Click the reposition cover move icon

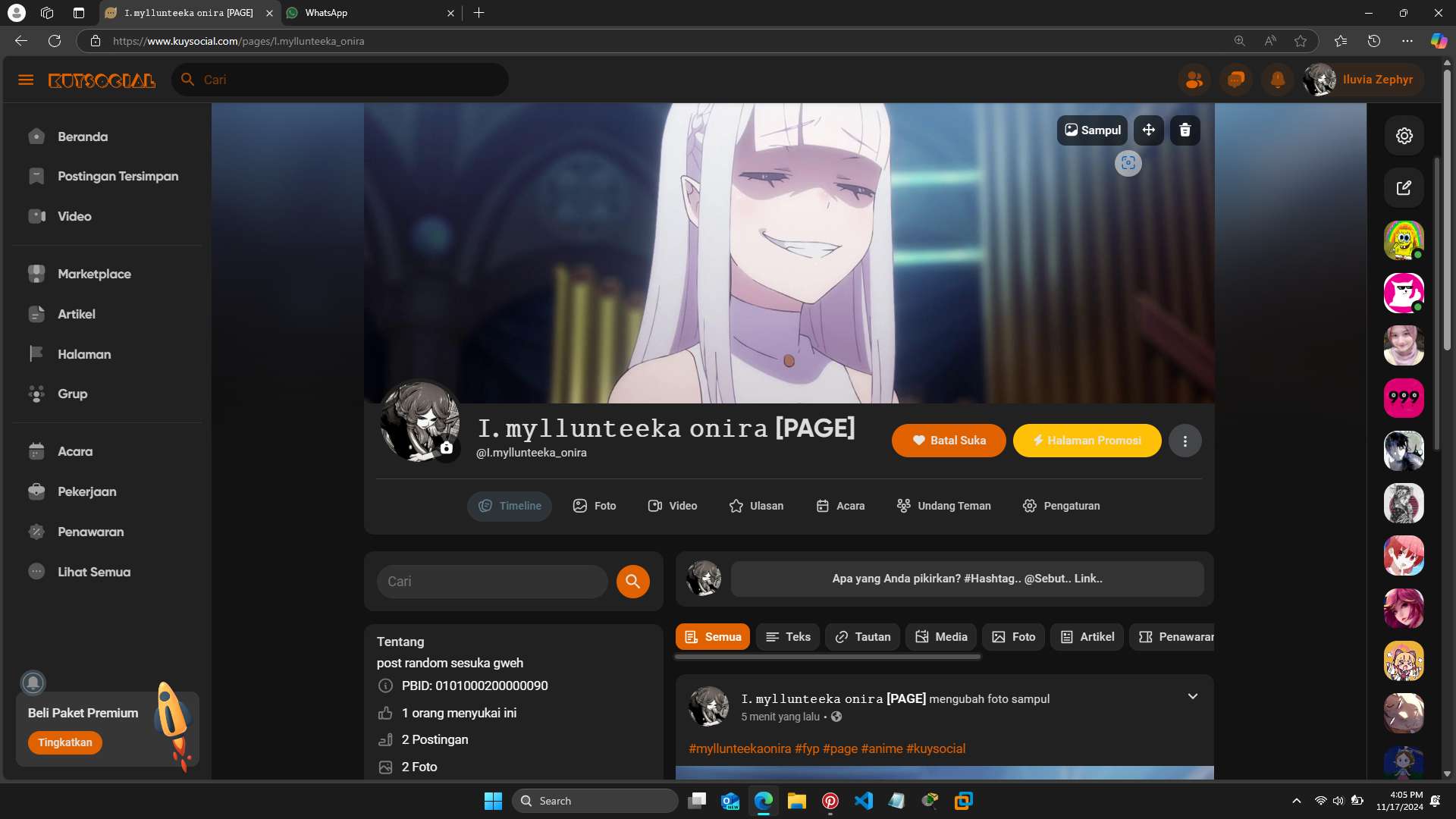(1149, 130)
